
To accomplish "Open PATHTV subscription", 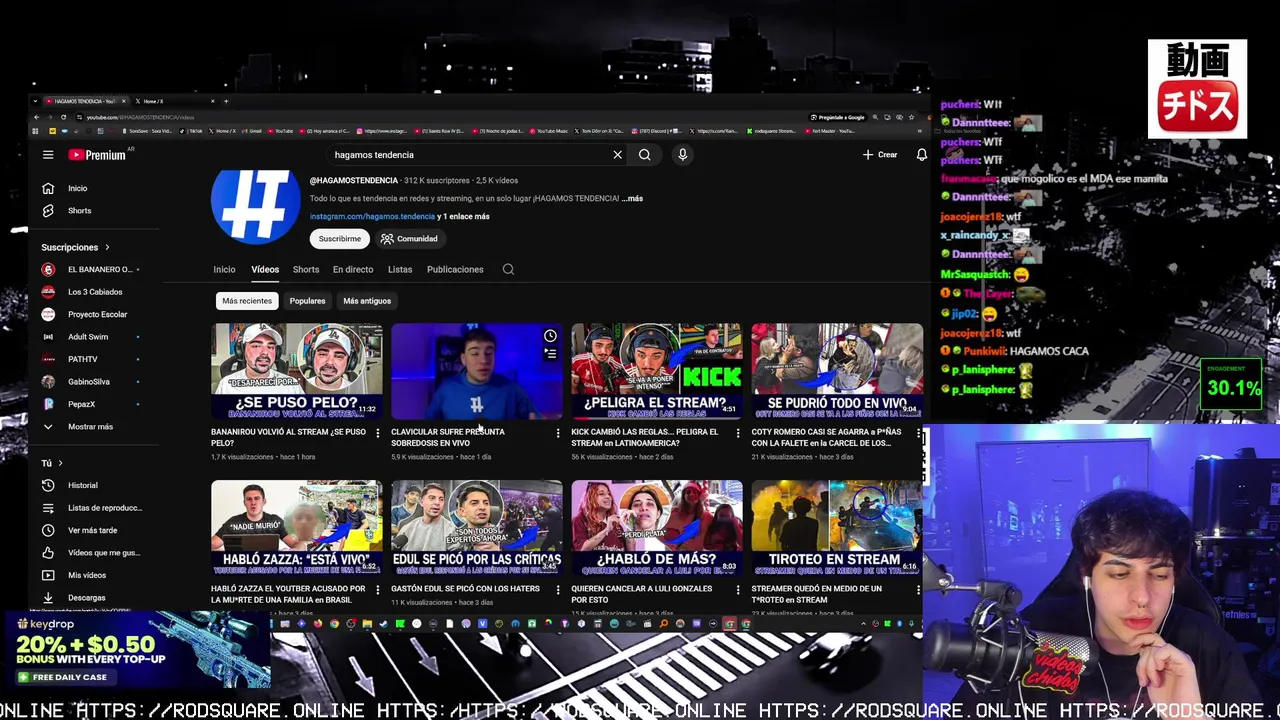I will point(90,359).
